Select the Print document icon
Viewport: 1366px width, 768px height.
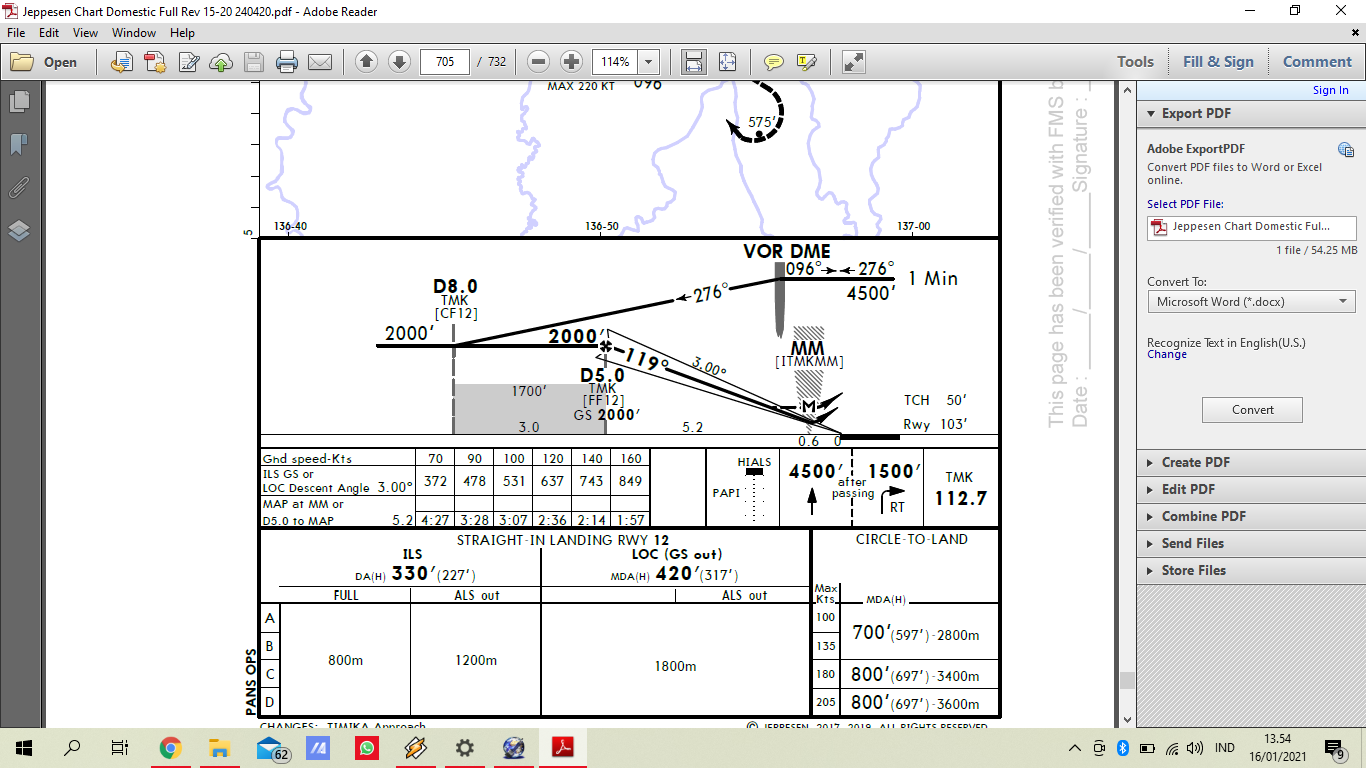[x=287, y=62]
